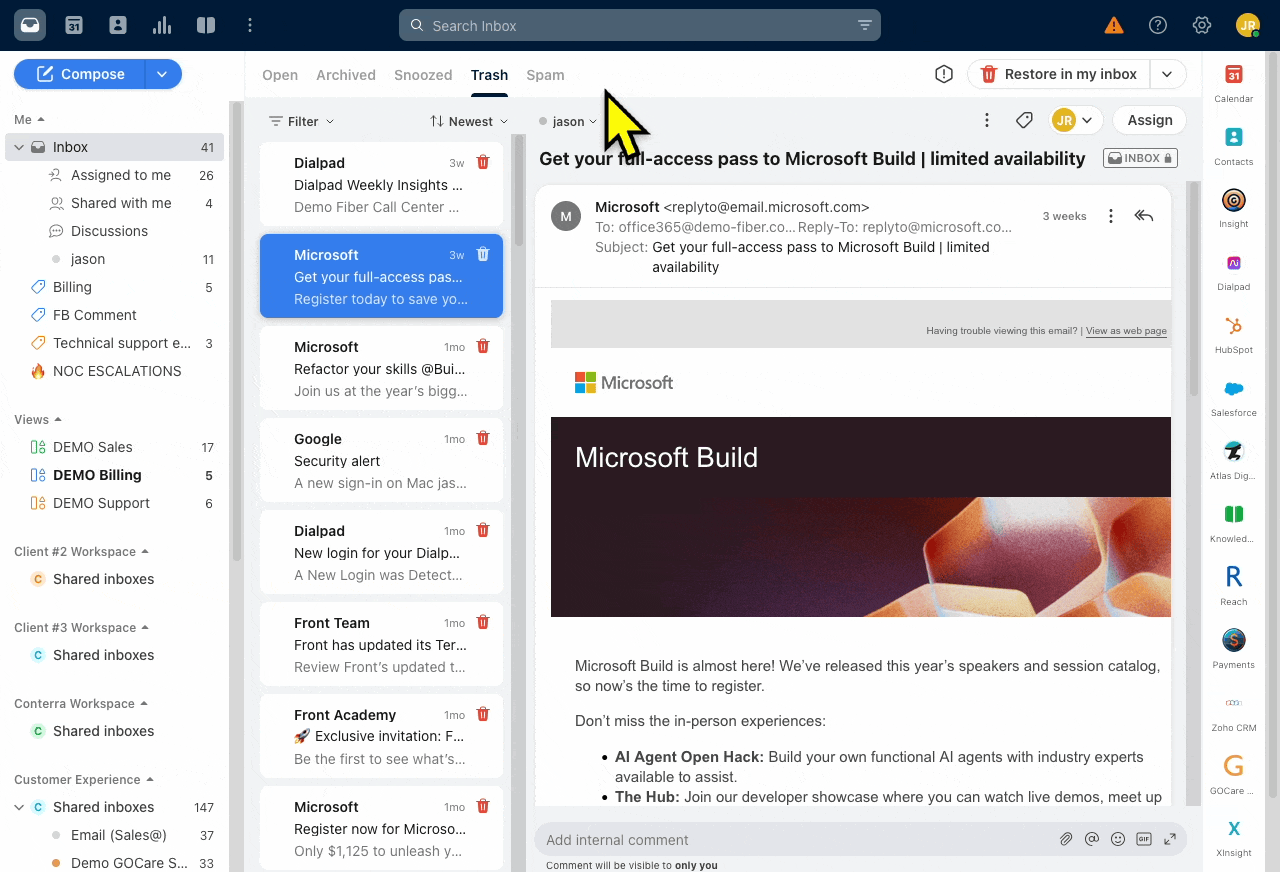
Task: Switch to the Snoozed tab
Action: [x=423, y=75]
